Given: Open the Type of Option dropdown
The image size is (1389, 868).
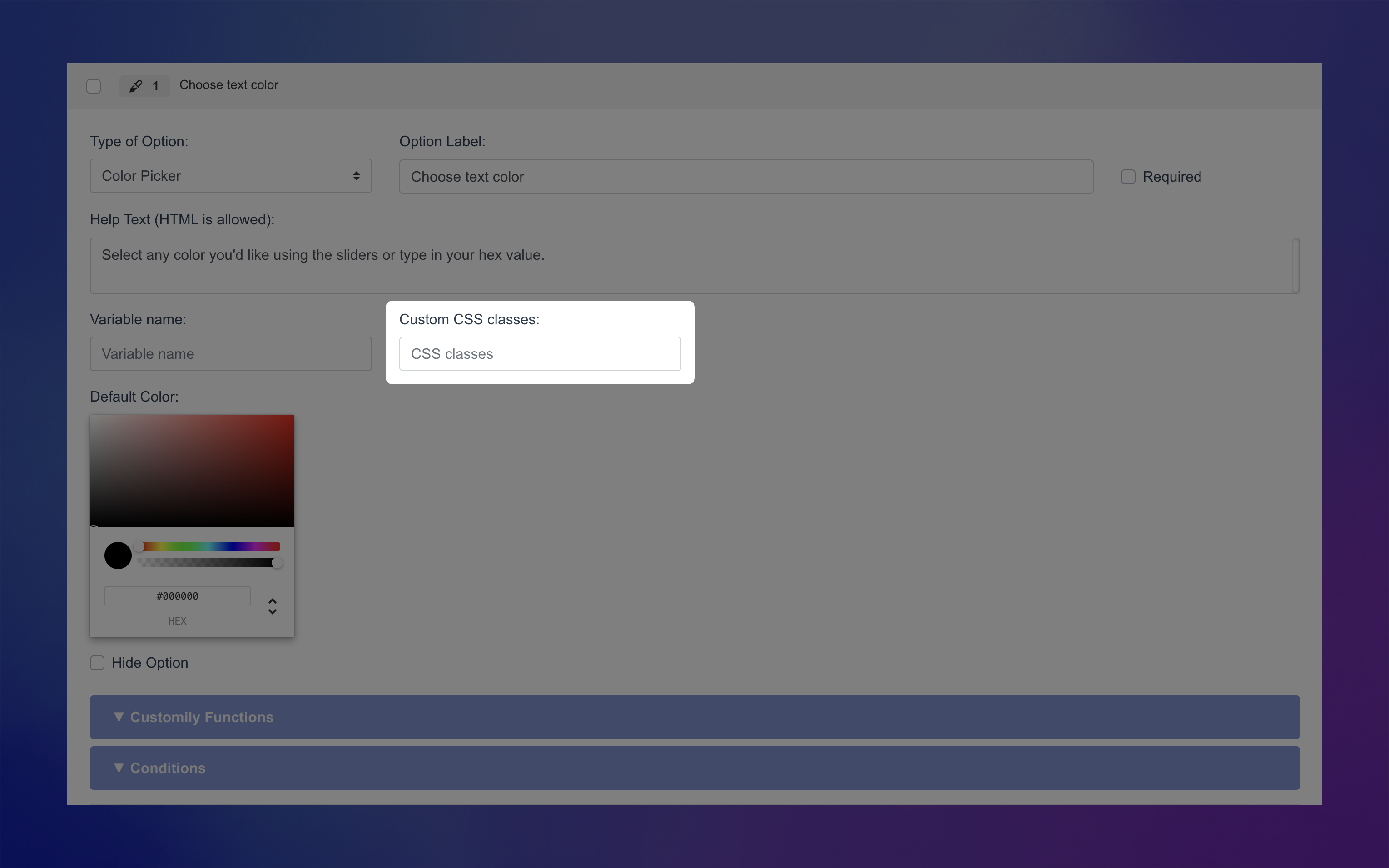Looking at the screenshot, I should coord(231,176).
